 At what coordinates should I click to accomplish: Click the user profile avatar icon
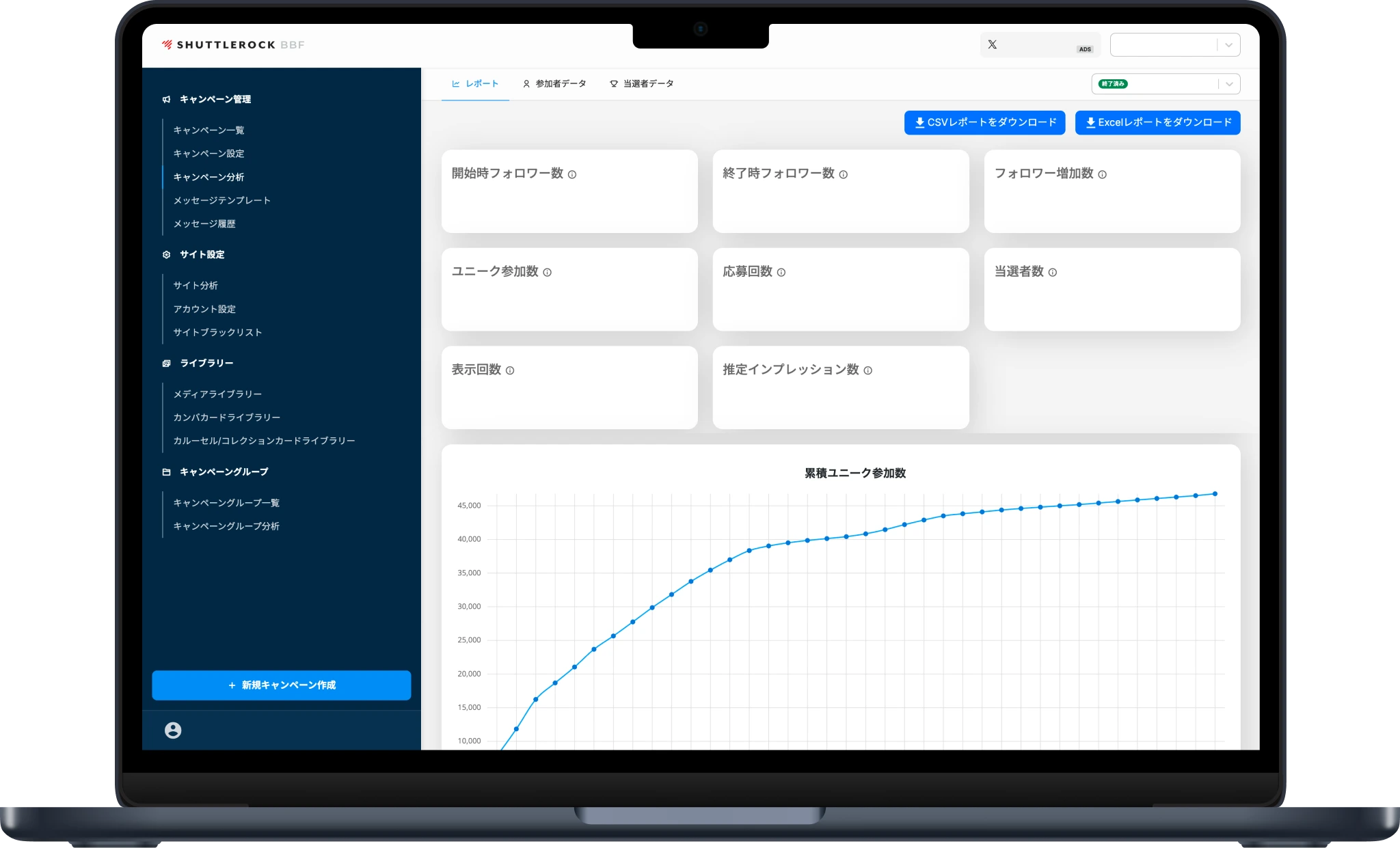point(173,730)
